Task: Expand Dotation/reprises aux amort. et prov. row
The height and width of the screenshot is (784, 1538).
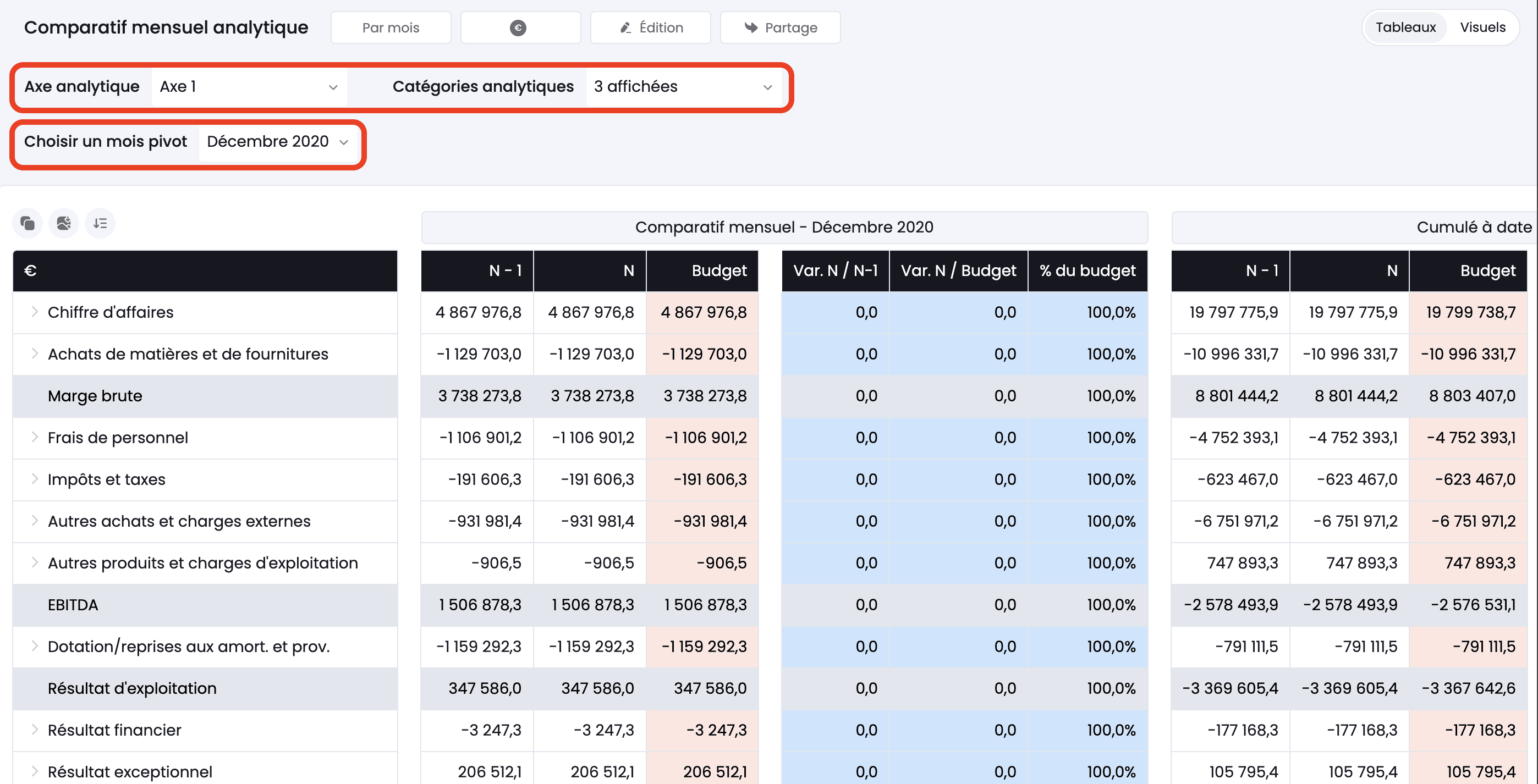Action: (x=35, y=646)
